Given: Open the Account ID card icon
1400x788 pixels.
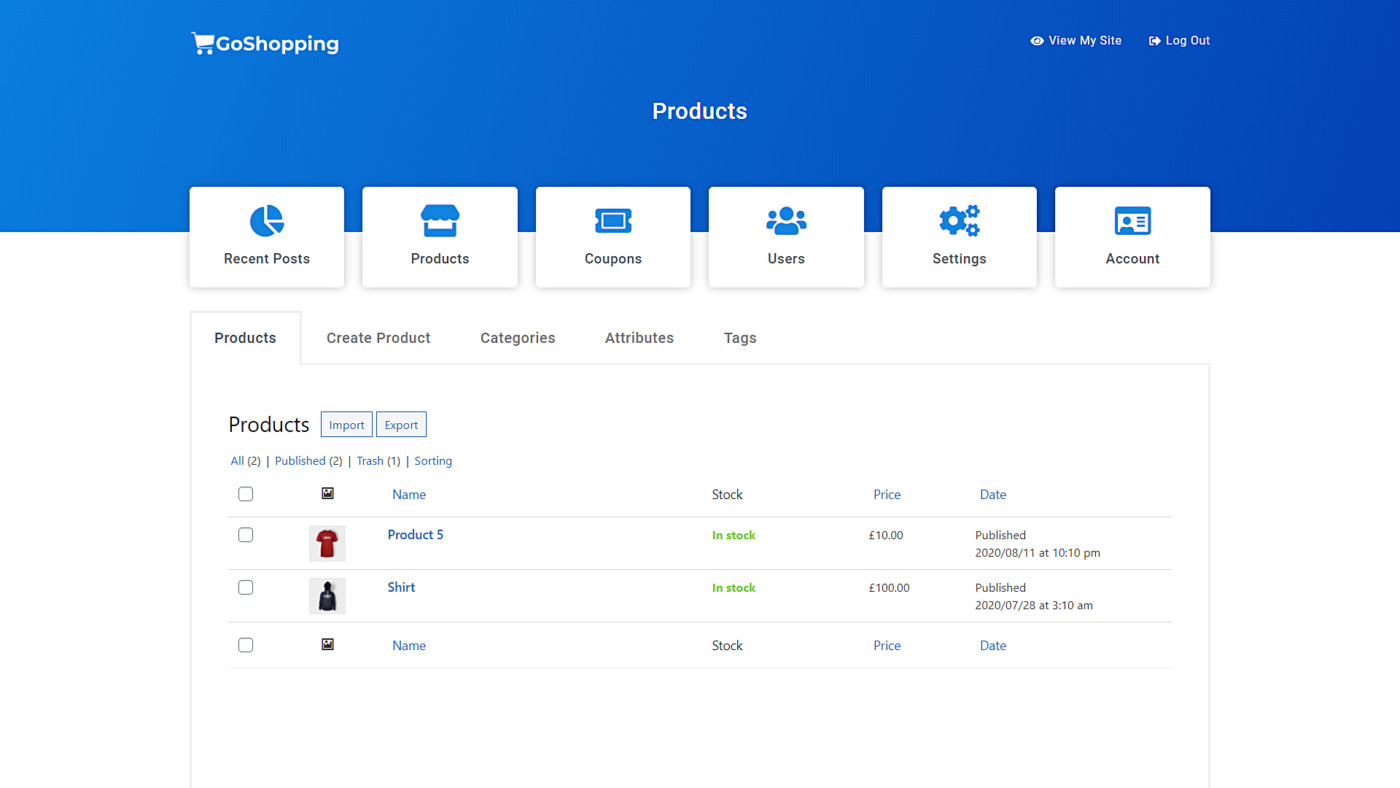Looking at the screenshot, I should point(1132,237).
